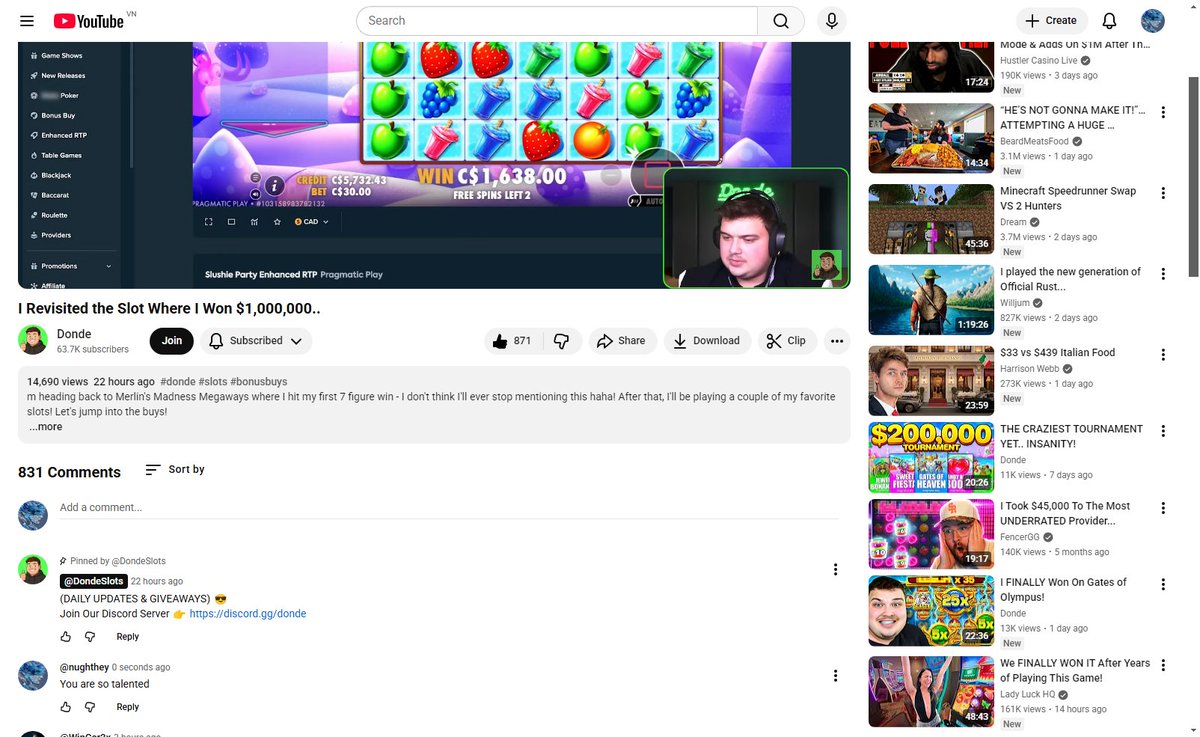Viewport: 1200px width, 737px height.
Task: Open Lady Luck HQ channel name
Action: [x=1029, y=694]
